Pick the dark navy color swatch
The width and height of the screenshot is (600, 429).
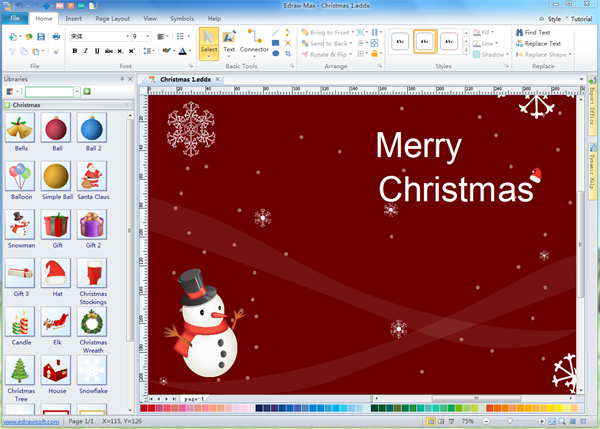(259, 408)
